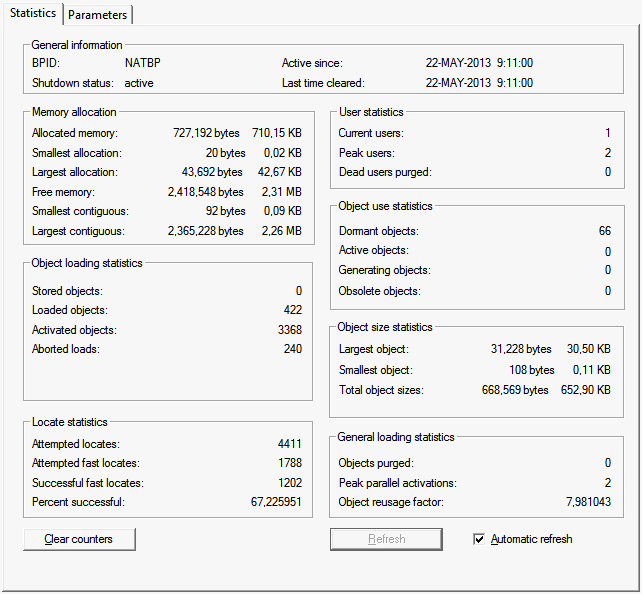Click the Loaded objects count 422

pos(291,311)
